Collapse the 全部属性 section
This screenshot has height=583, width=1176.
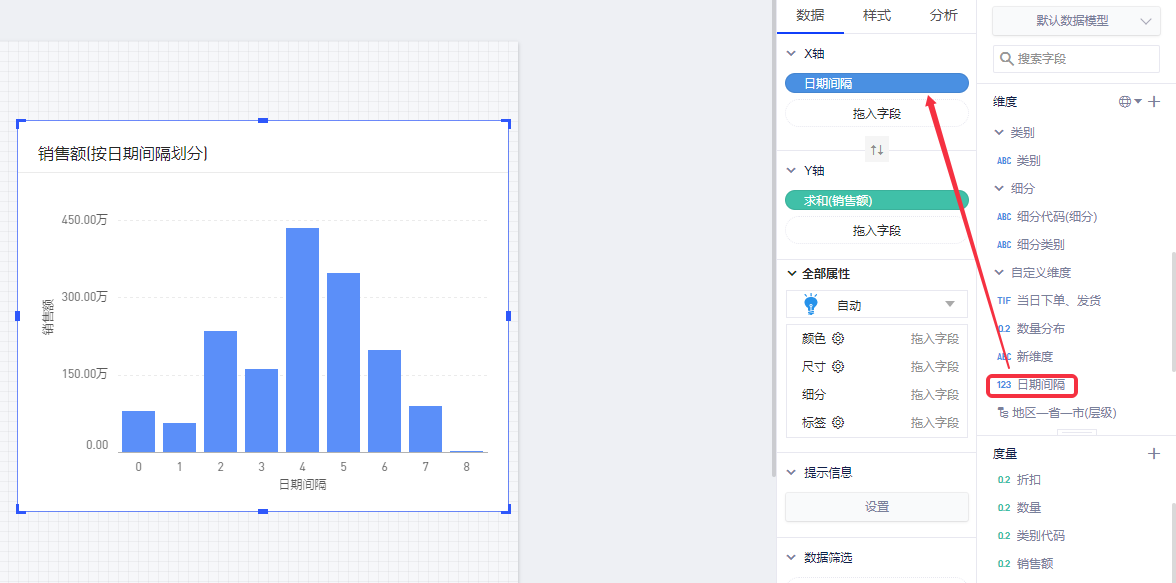coord(793,274)
